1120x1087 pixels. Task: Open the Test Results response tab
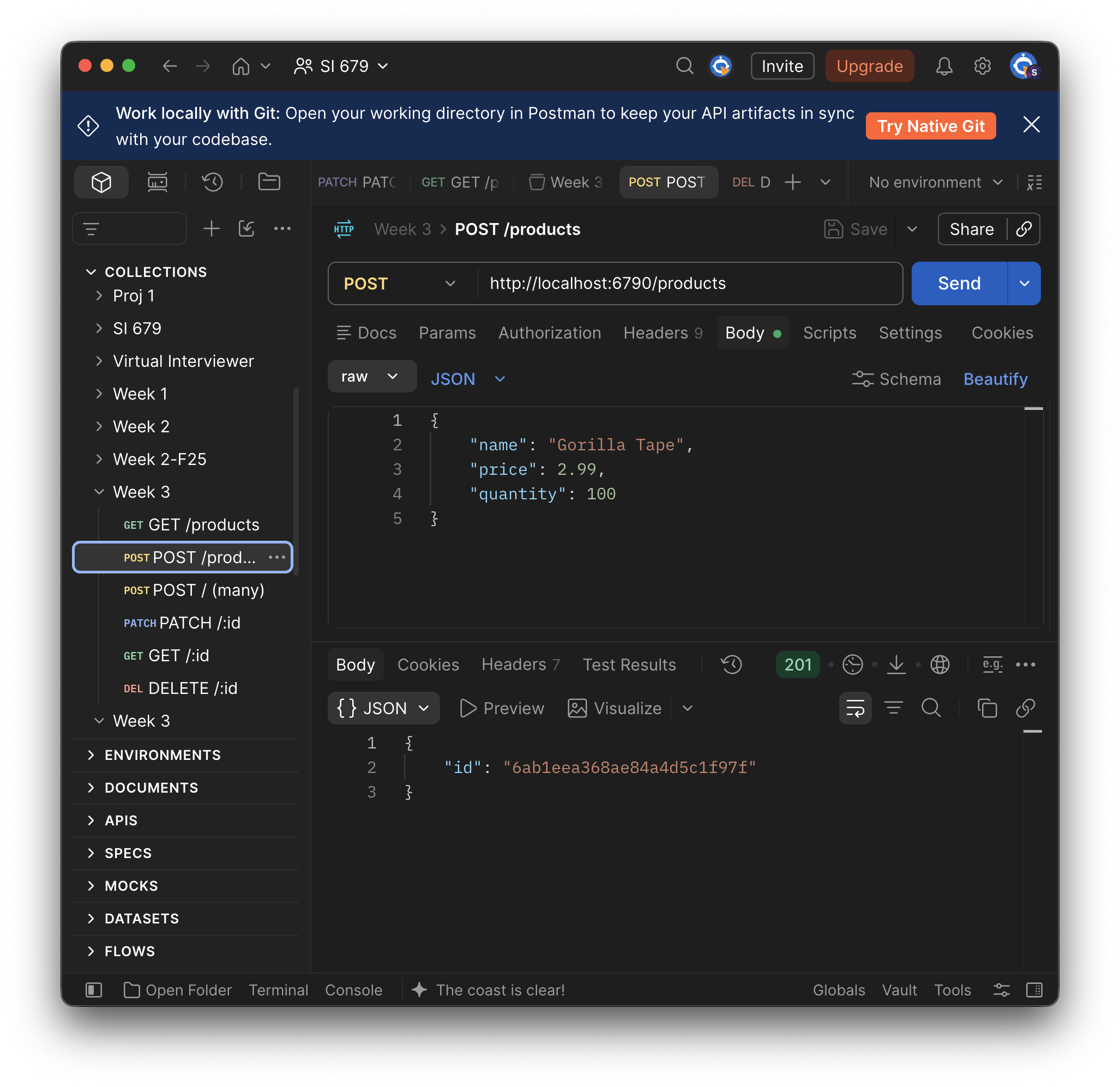tap(629, 665)
